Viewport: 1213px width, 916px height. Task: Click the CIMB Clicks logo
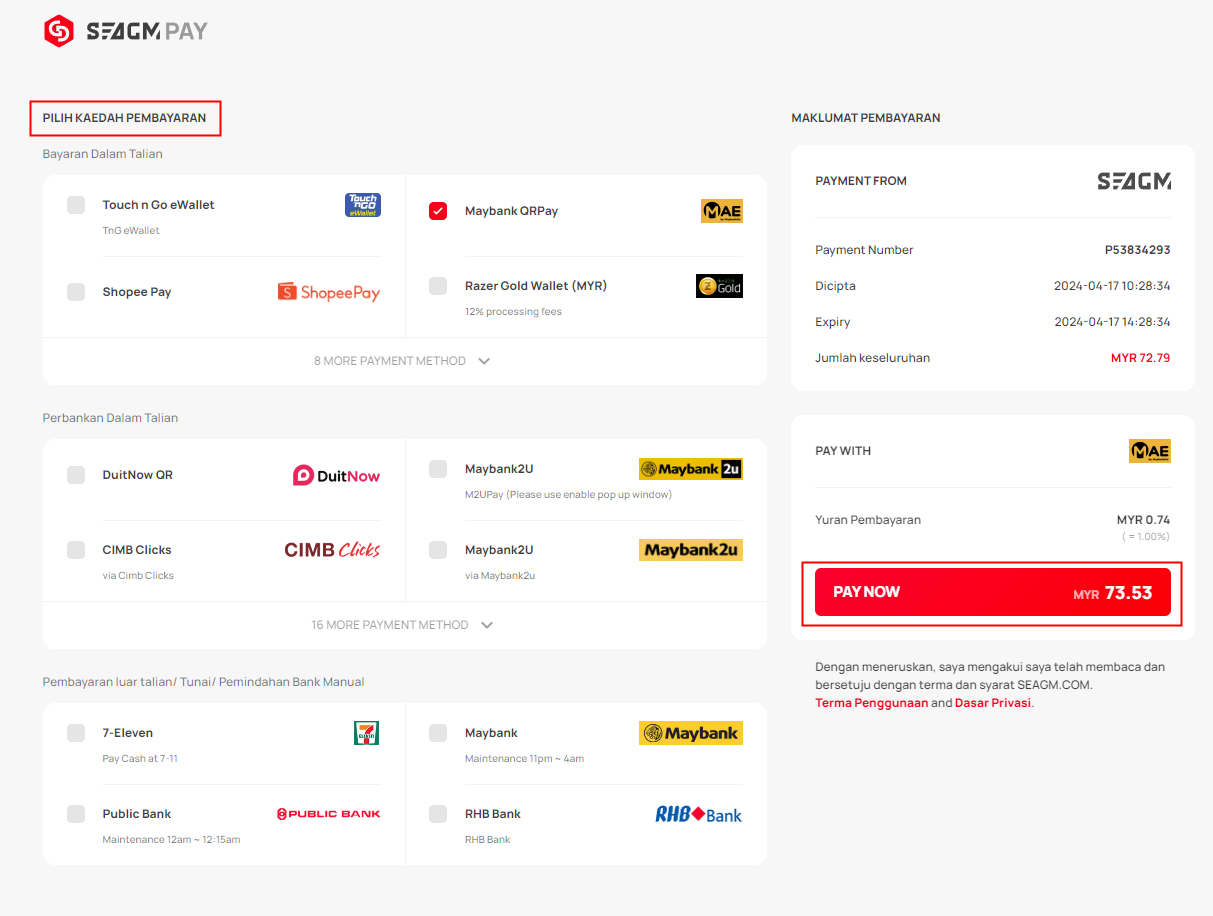point(332,549)
